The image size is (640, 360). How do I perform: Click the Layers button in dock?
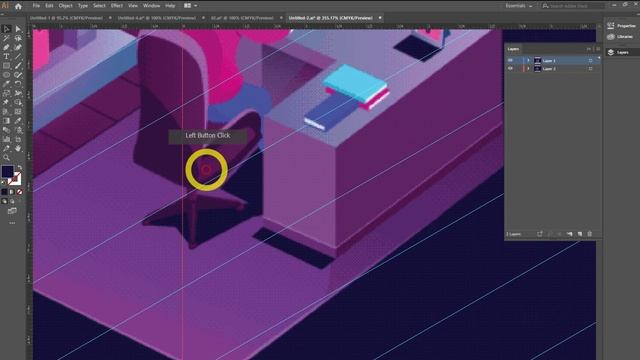click(x=622, y=52)
